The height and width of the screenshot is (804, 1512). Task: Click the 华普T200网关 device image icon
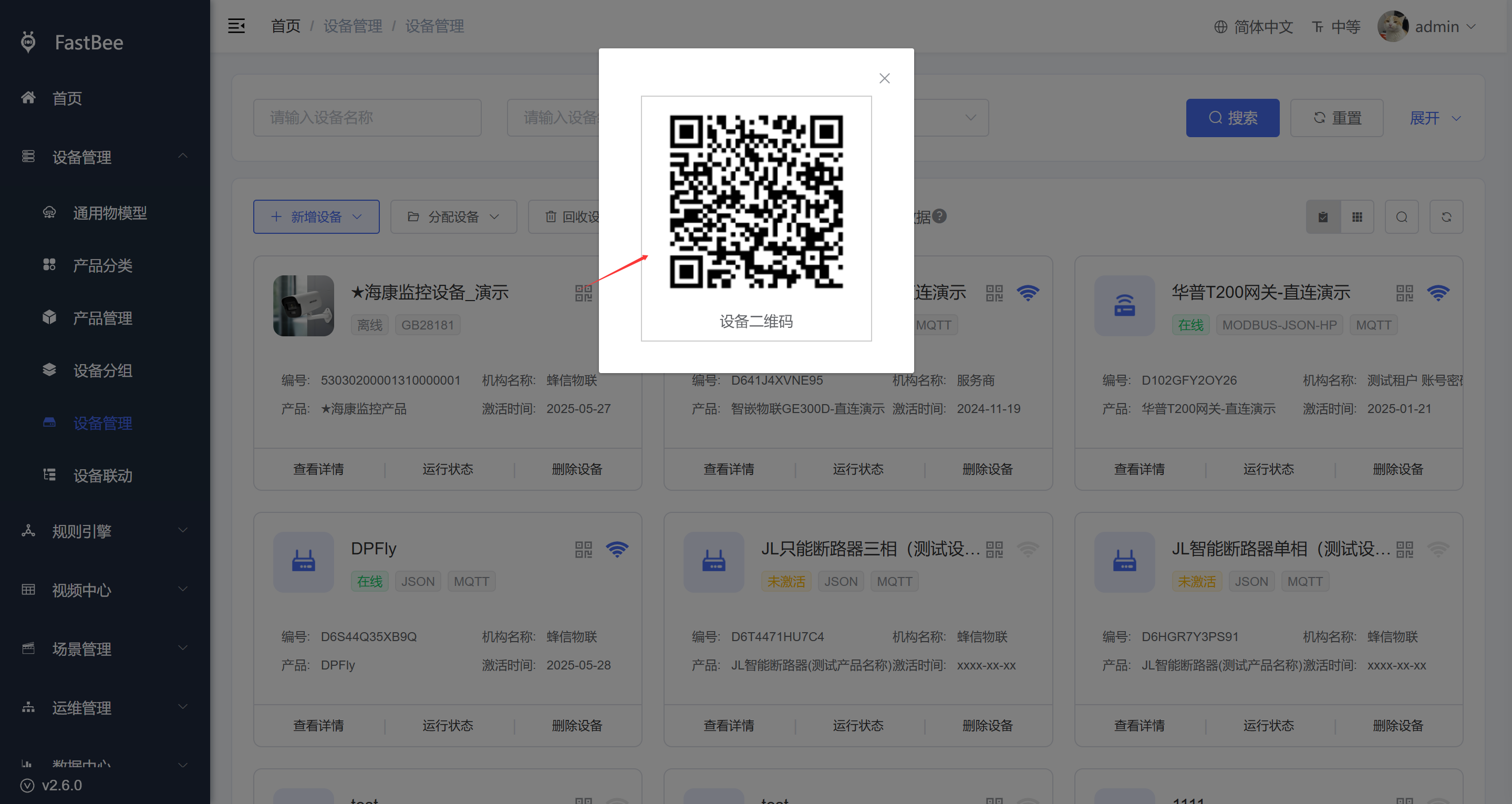tap(1125, 305)
